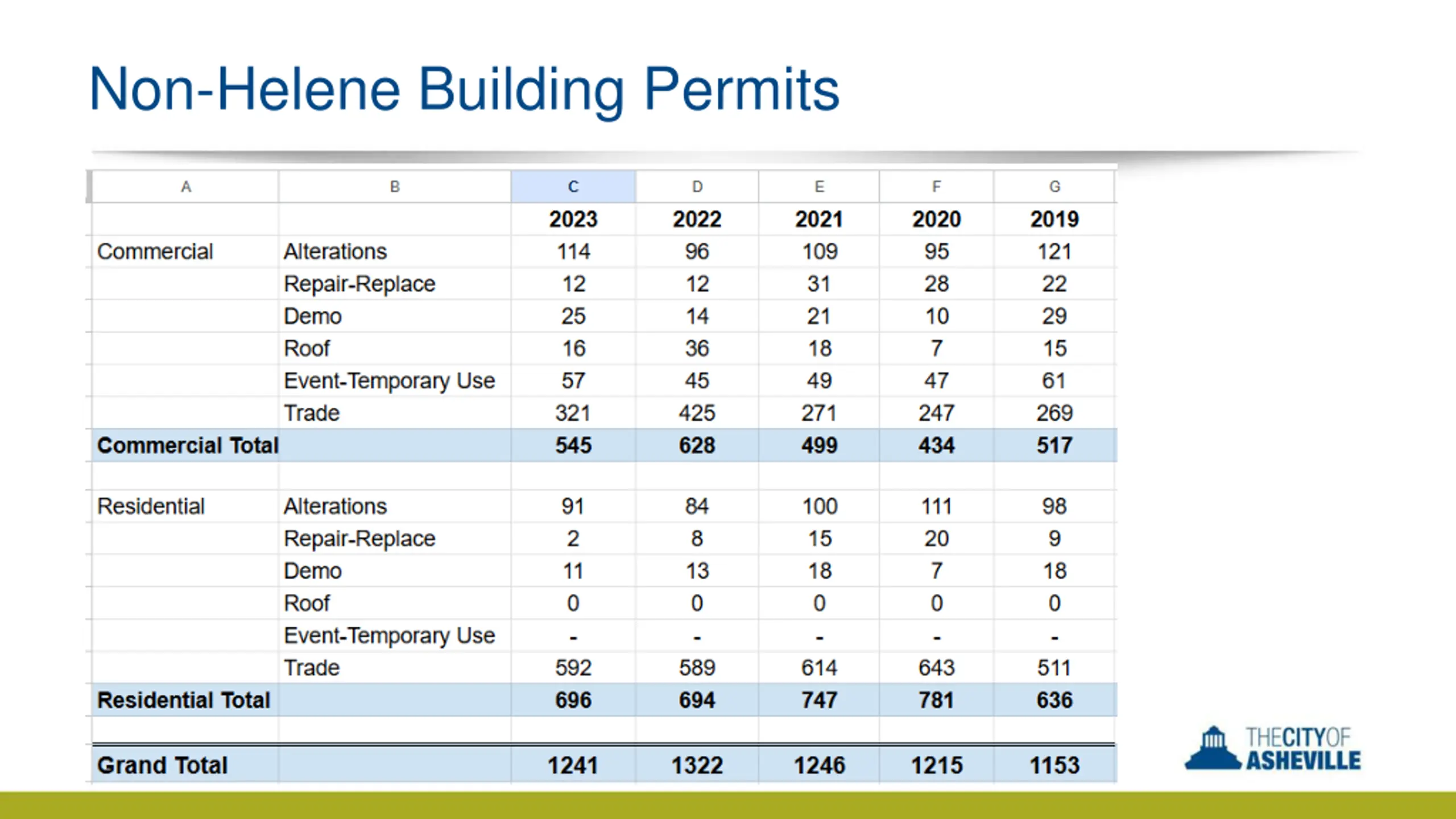The height and width of the screenshot is (819, 1456).
Task: Select column D header
Action: click(x=697, y=187)
